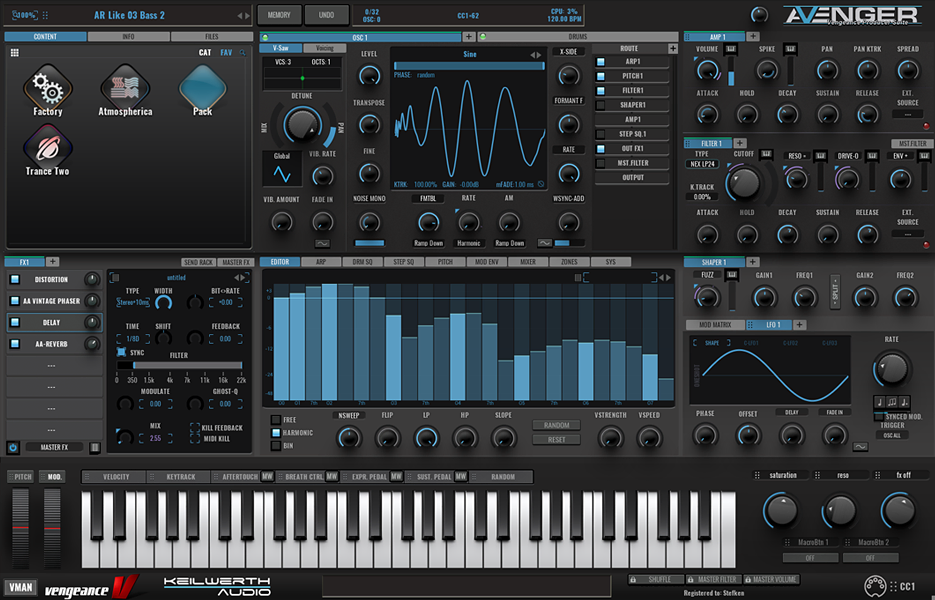Toggle the PITCH1 route checkbox
Viewport: 935px width, 600px height.
click(x=600, y=76)
